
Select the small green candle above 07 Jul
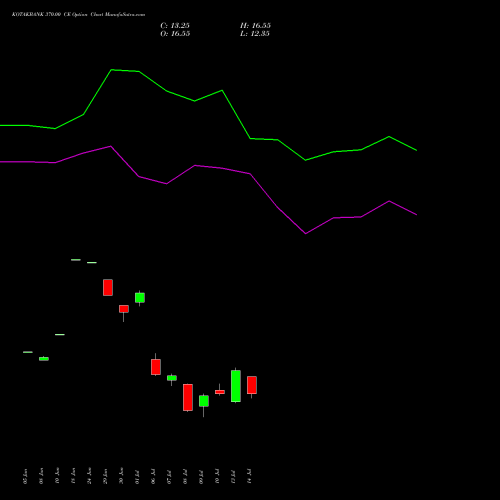(172, 378)
